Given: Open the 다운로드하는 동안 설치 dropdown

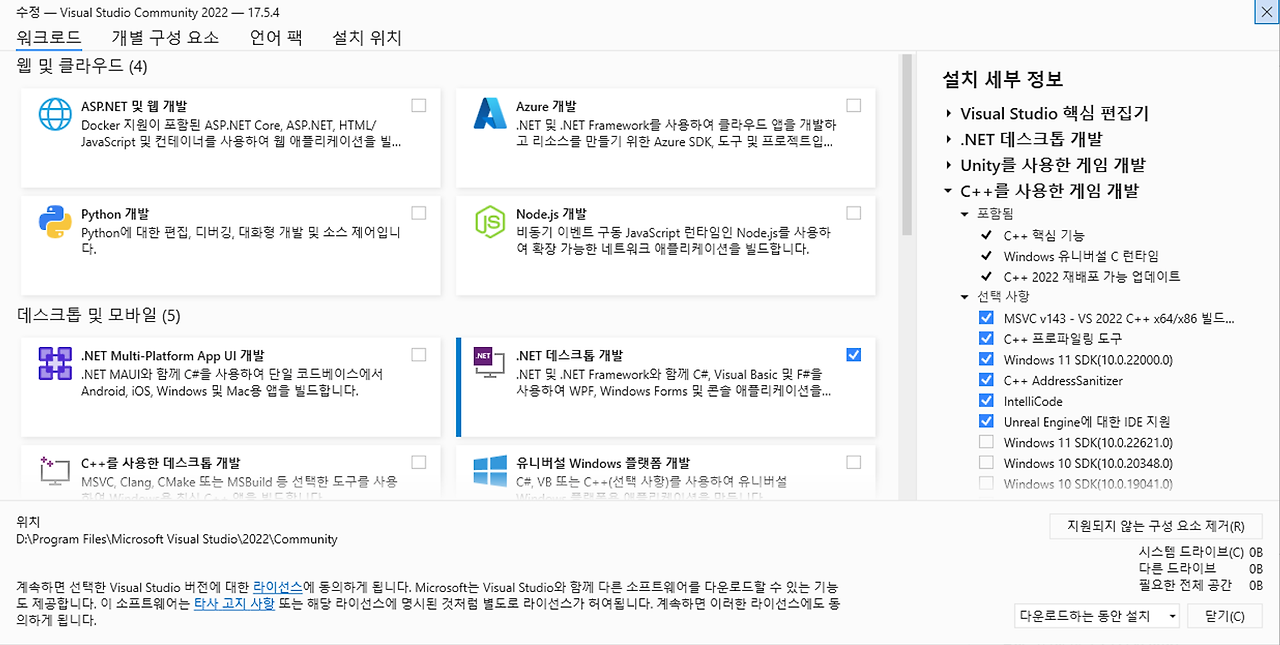Looking at the screenshot, I should coord(1096,616).
